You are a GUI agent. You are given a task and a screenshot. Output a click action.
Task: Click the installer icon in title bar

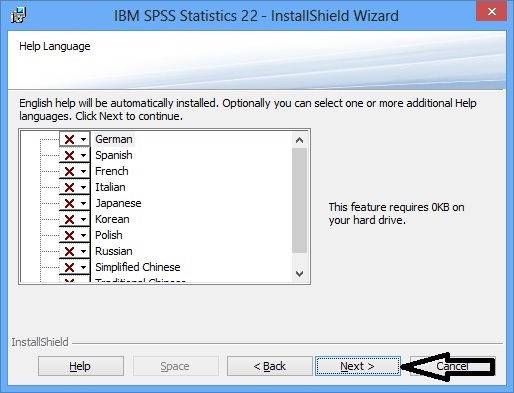pos(18,15)
